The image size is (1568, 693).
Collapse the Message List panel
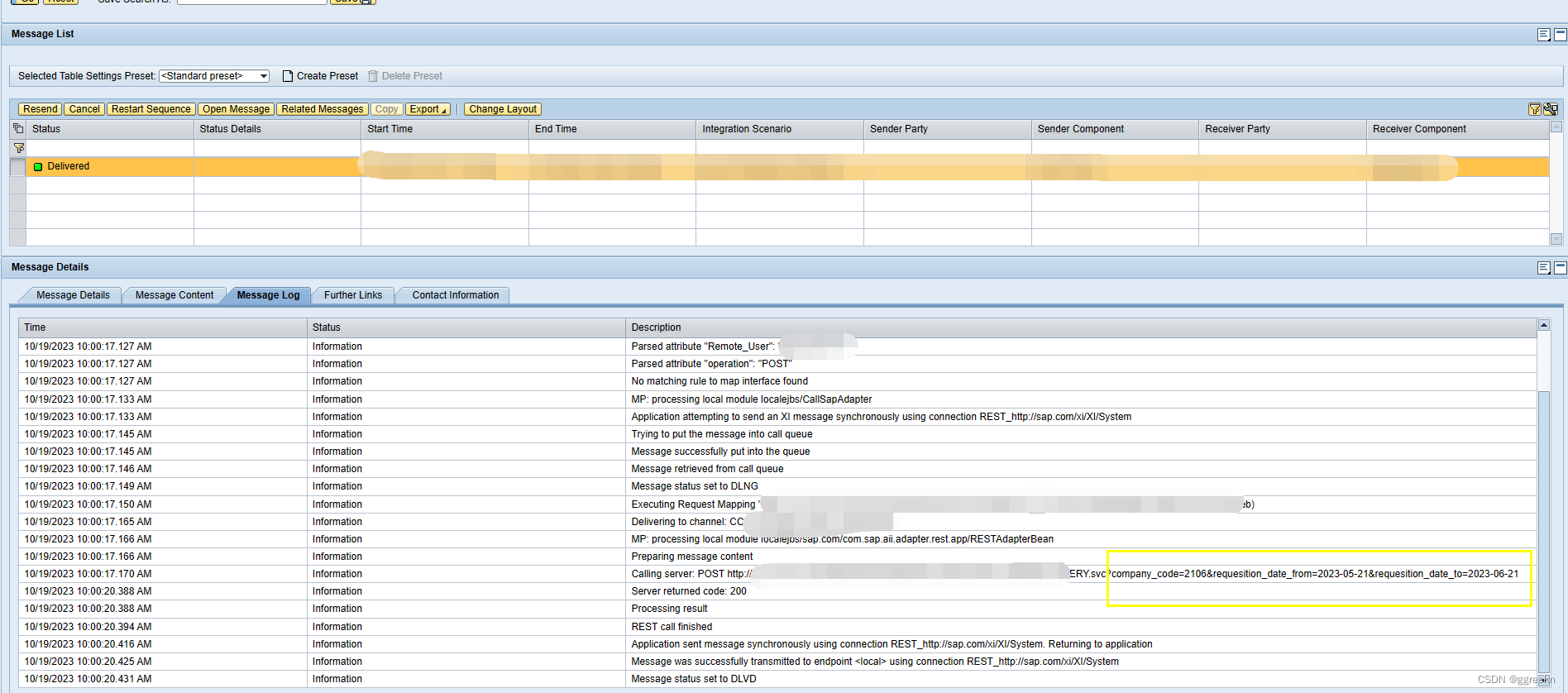(1560, 35)
